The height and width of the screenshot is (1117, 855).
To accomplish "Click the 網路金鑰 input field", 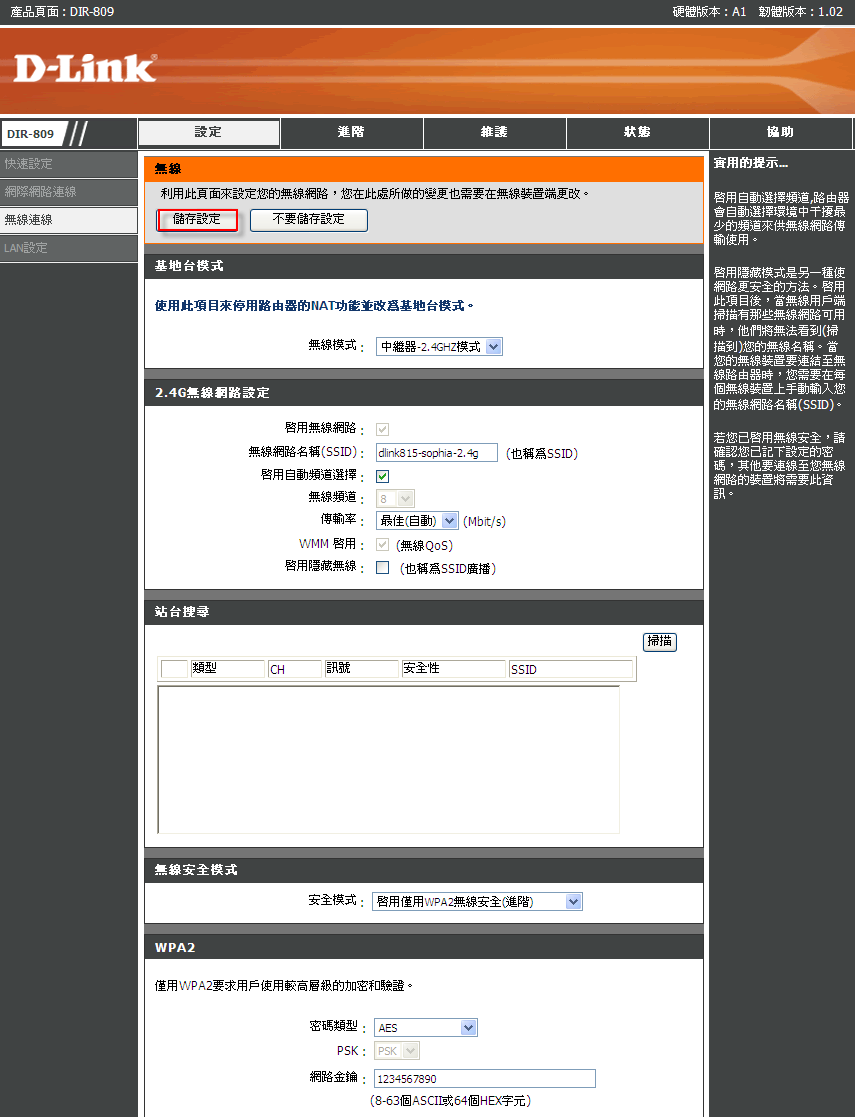I will (484, 1079).
